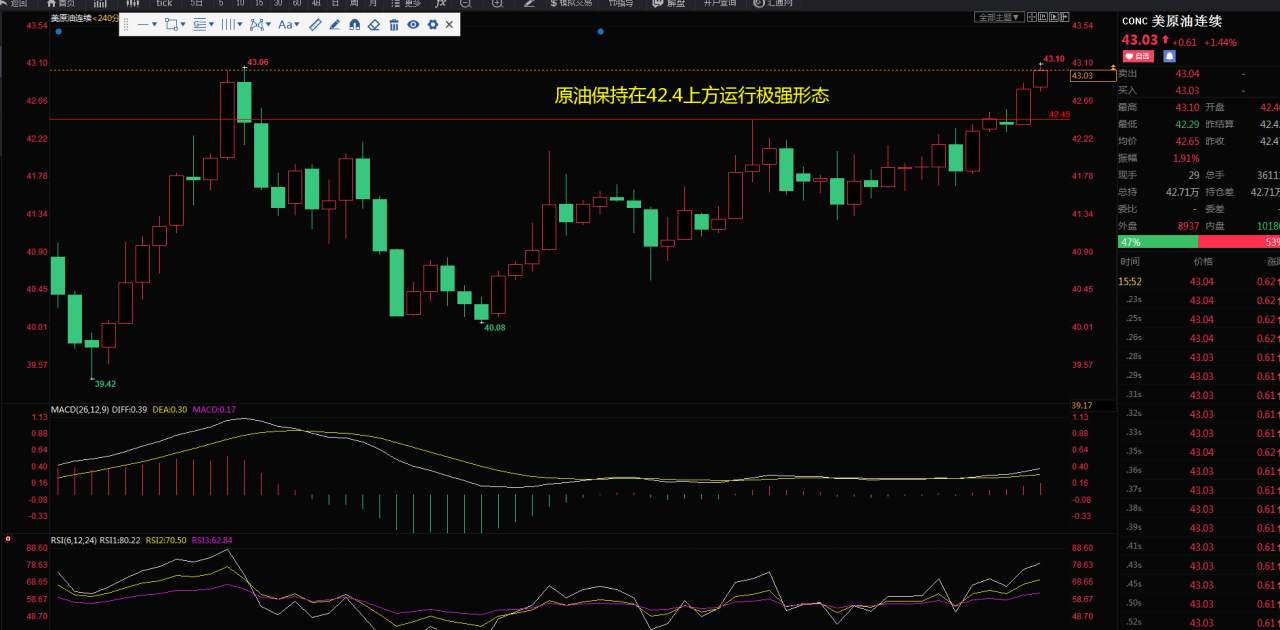
Task: Switch to 周 weekly period tab
Action: click(354, 5)
